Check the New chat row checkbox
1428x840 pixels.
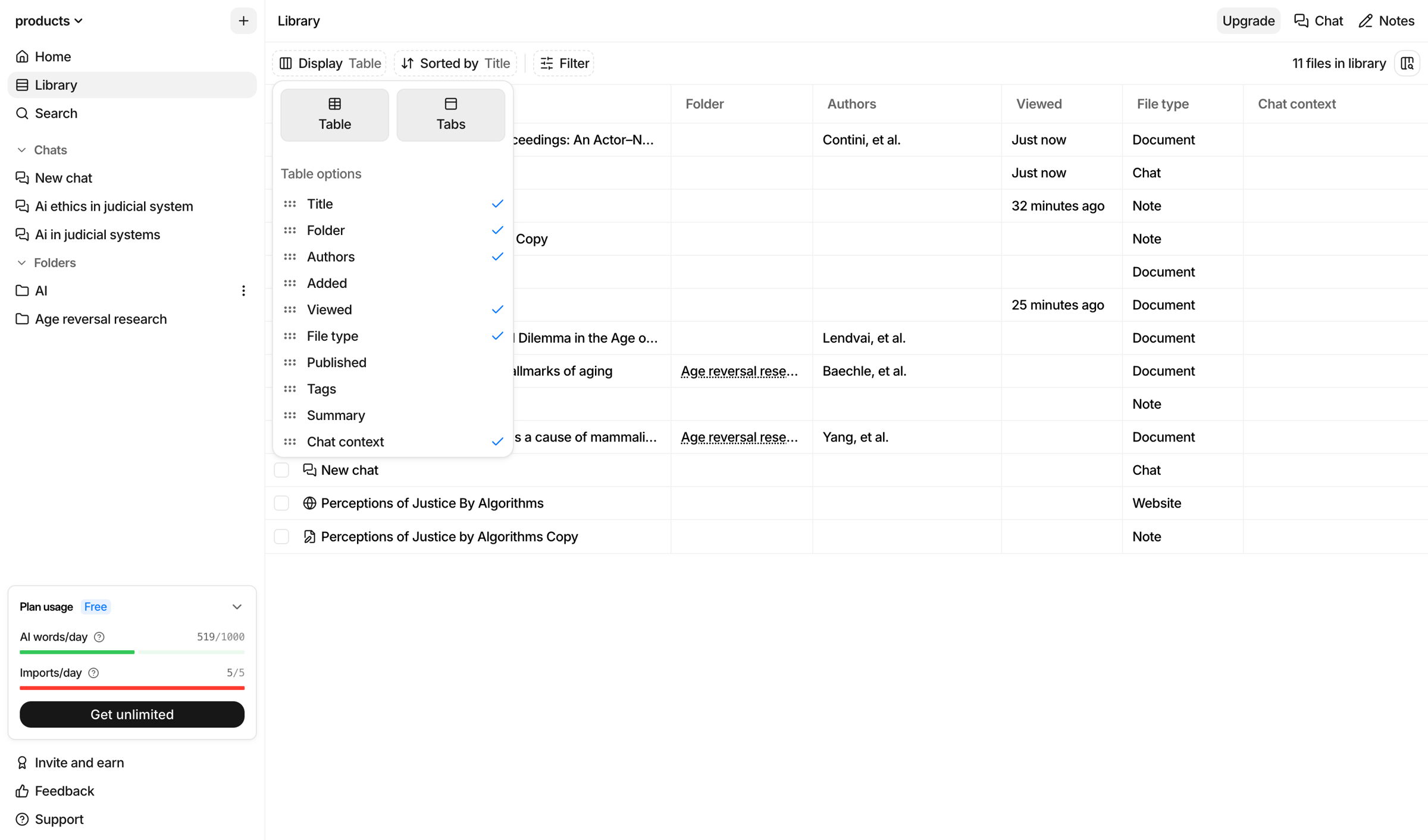pyautogui.click(x=281, y=470)
